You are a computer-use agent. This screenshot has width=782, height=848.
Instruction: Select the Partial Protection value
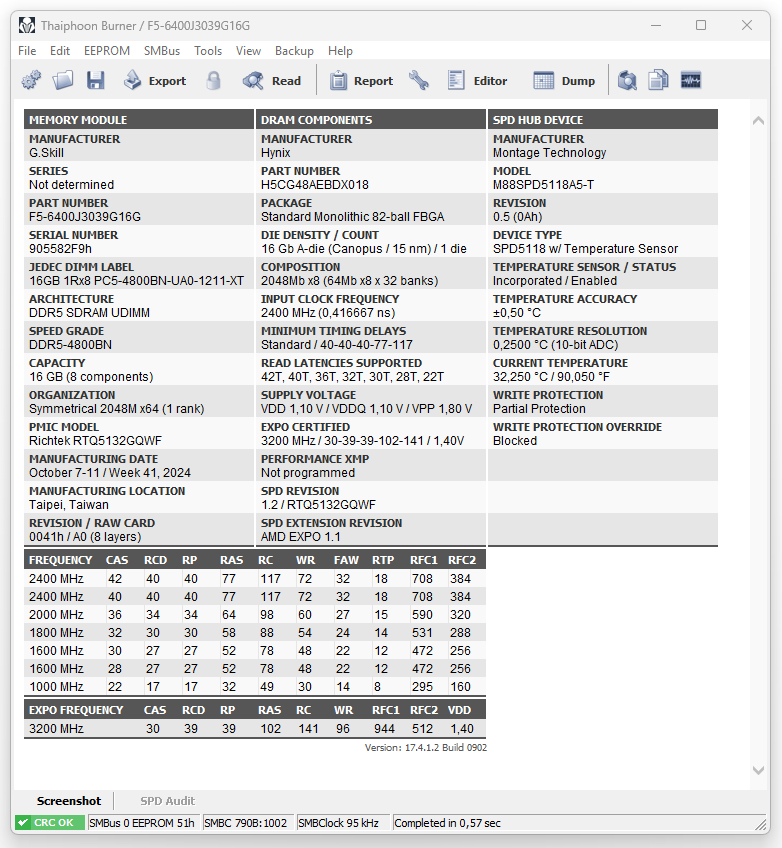[539, 409]
